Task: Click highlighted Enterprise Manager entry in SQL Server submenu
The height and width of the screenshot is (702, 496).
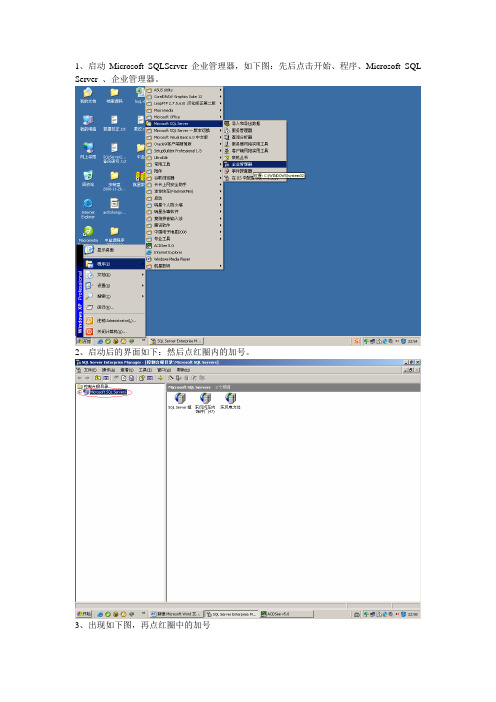Action: click(255, 164)
